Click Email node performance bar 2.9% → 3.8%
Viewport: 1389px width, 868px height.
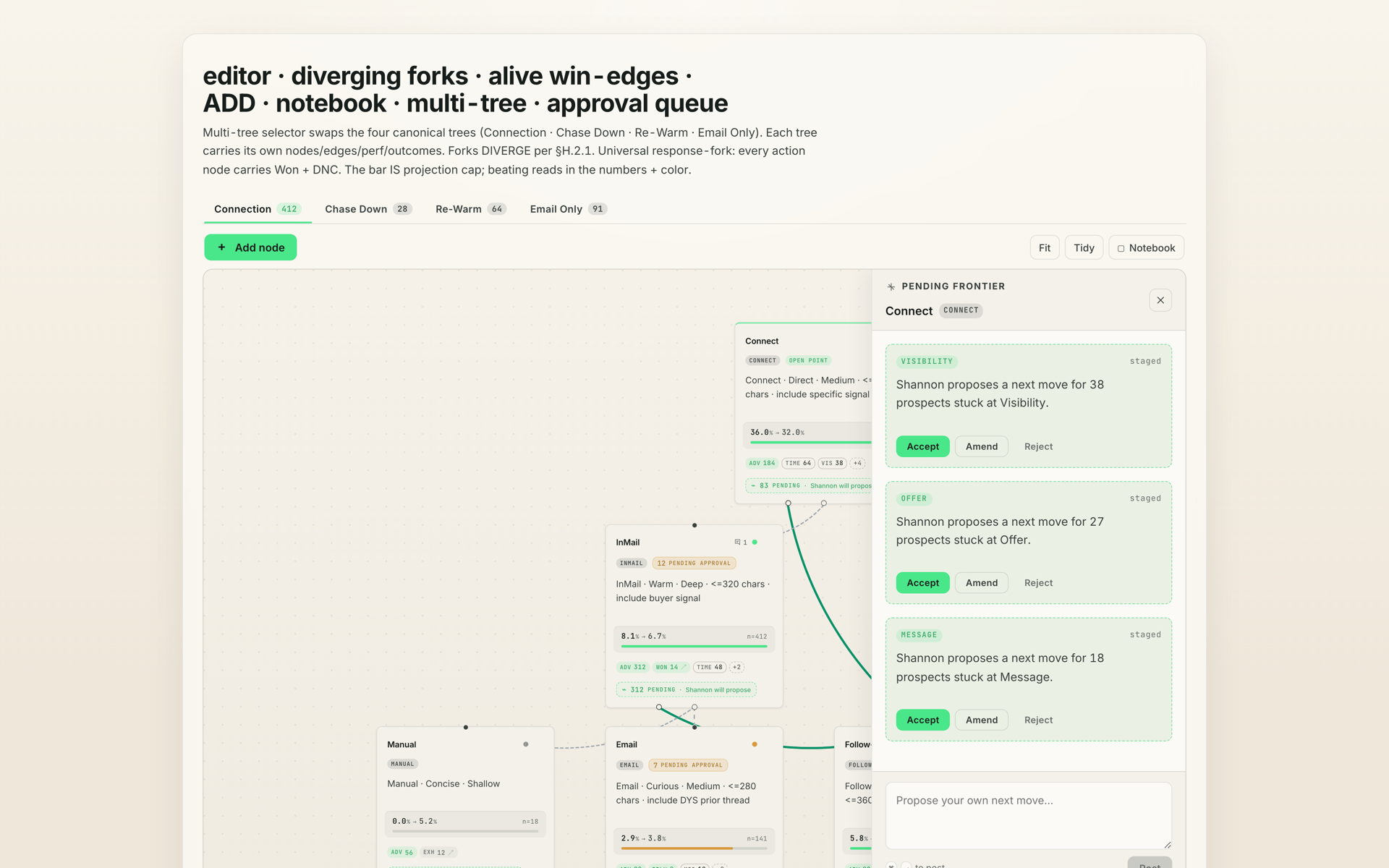tap(694, 841)
